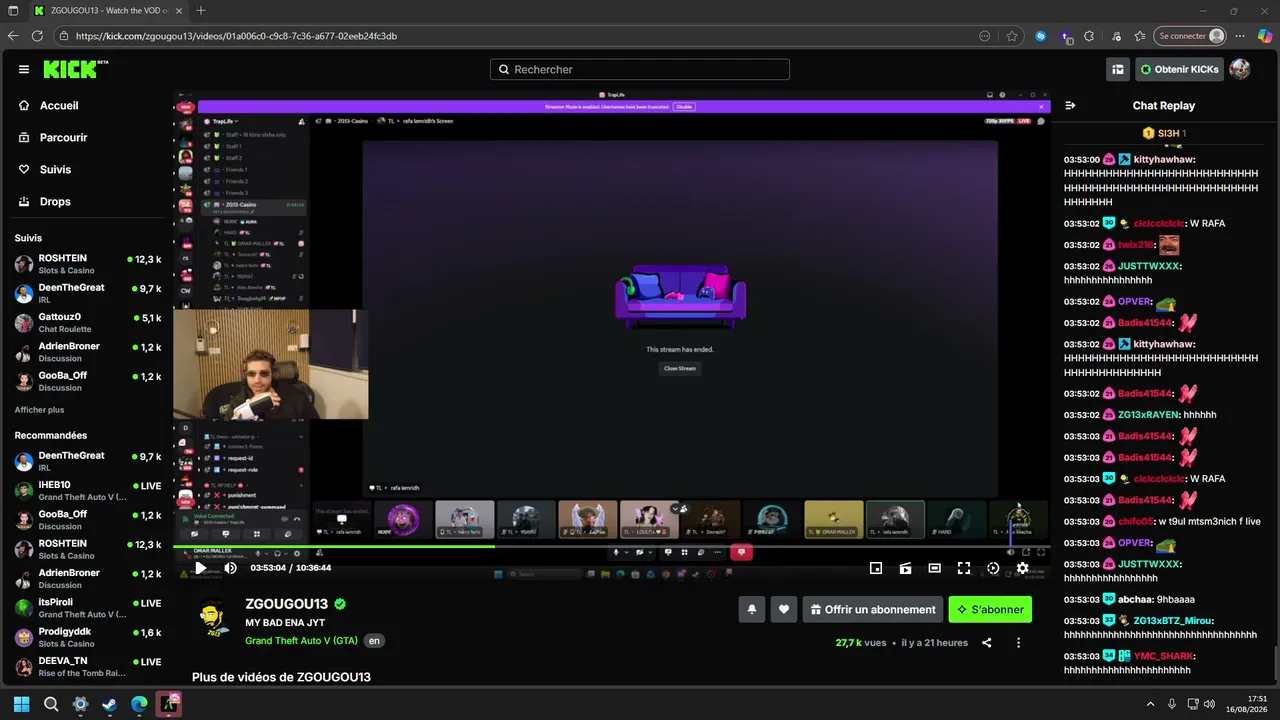Show hidden system tray icons

coord(1150,704)
